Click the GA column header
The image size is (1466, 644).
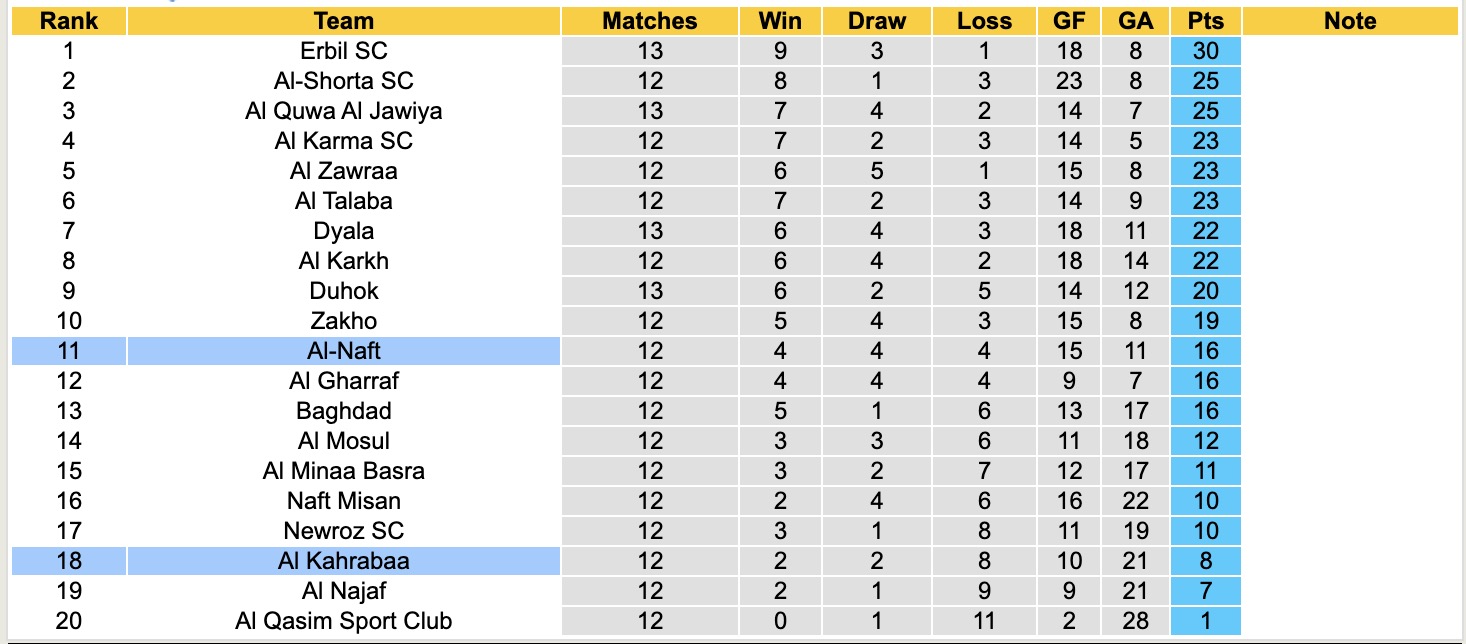tap(1136, 21)
